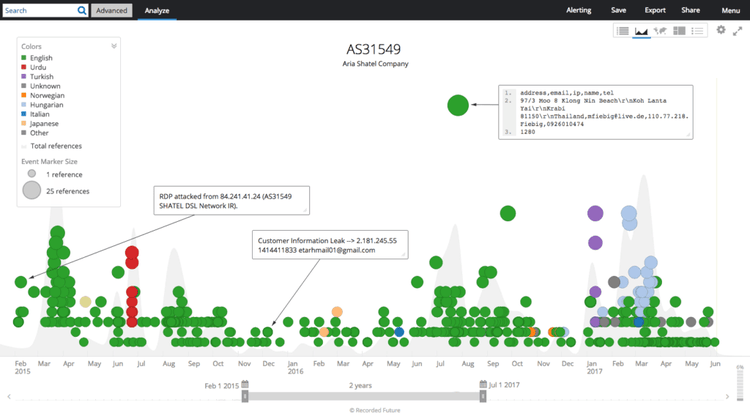Viewport: 750px width, 416px height.
Task: Select the bulleted list view icon
Action: [699, 31]
